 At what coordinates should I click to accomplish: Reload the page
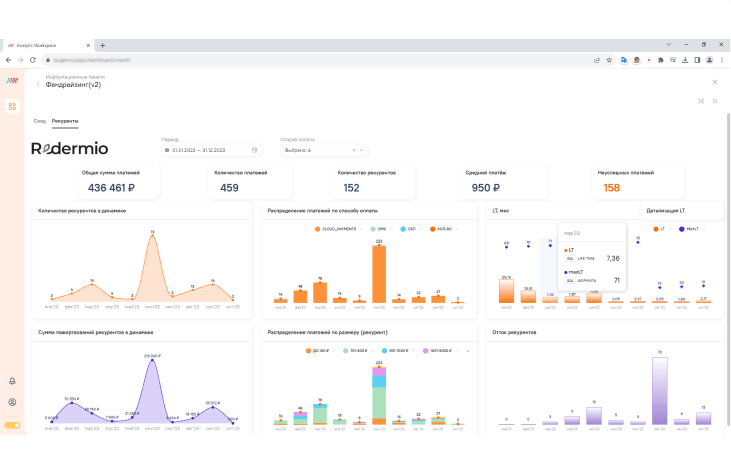pyautogui.click(x=33, y=60)
